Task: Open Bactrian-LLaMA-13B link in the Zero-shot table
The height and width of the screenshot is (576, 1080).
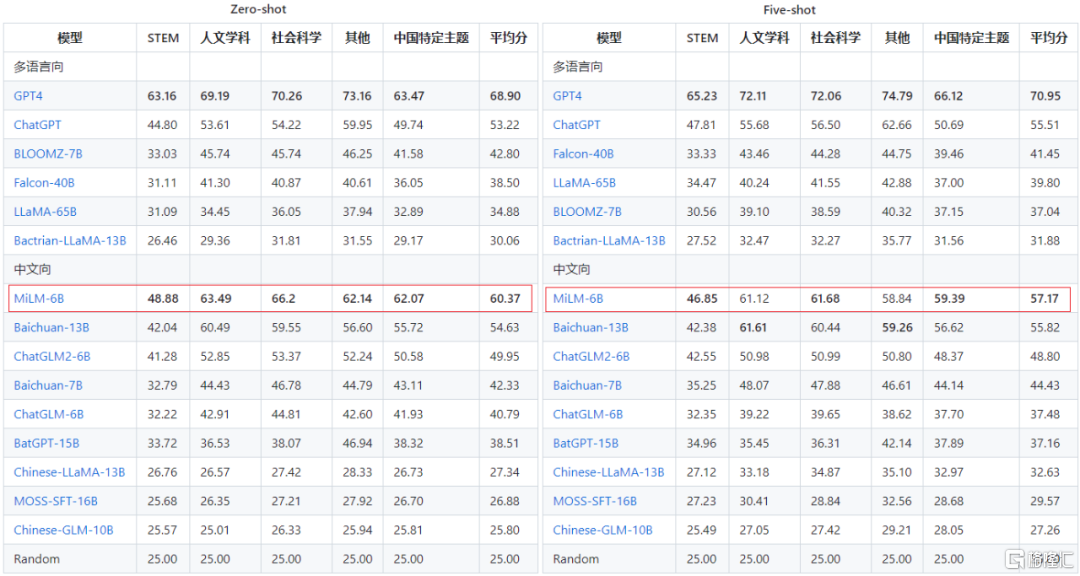Action: (x=70, y=240)
